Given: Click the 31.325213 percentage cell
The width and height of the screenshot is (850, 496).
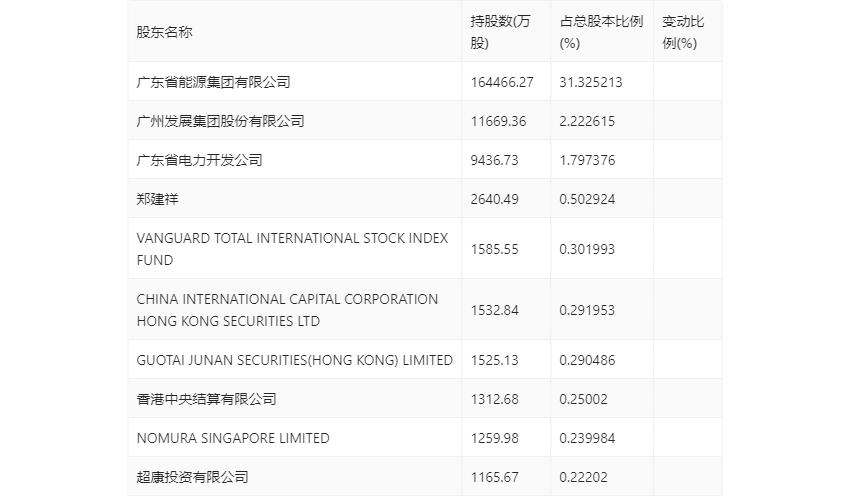Looking at the screenshot, I should click(x=592, y=82).
